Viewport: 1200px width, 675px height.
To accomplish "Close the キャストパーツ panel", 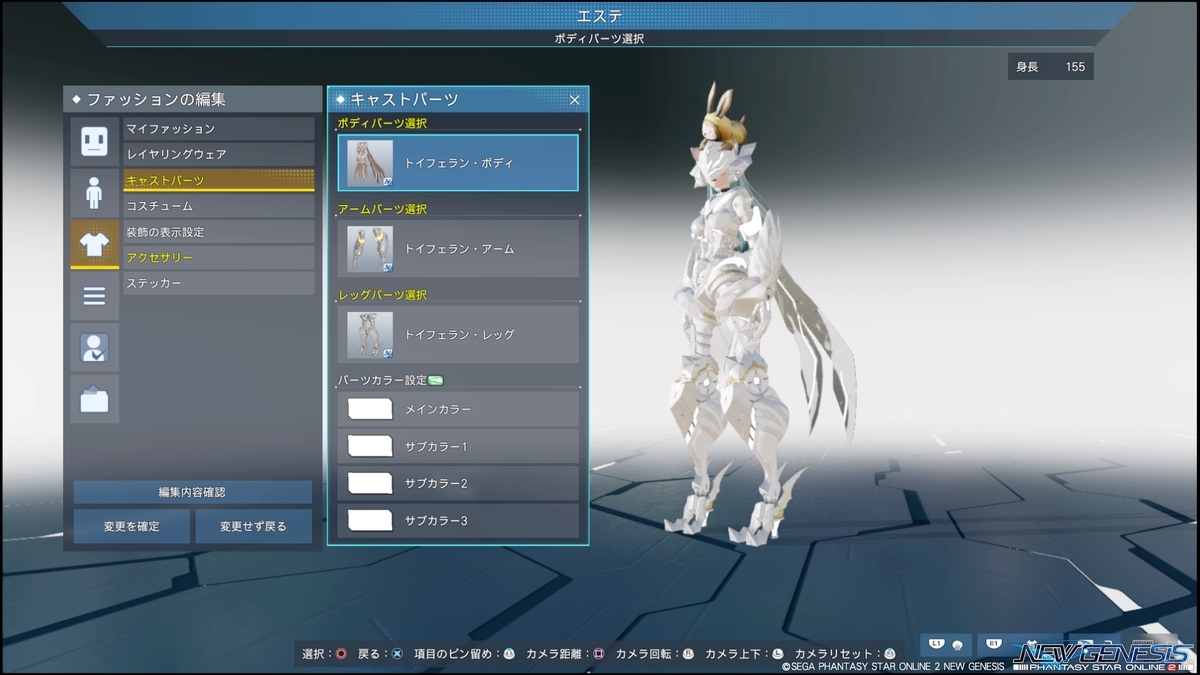I will tap(574, 100).
